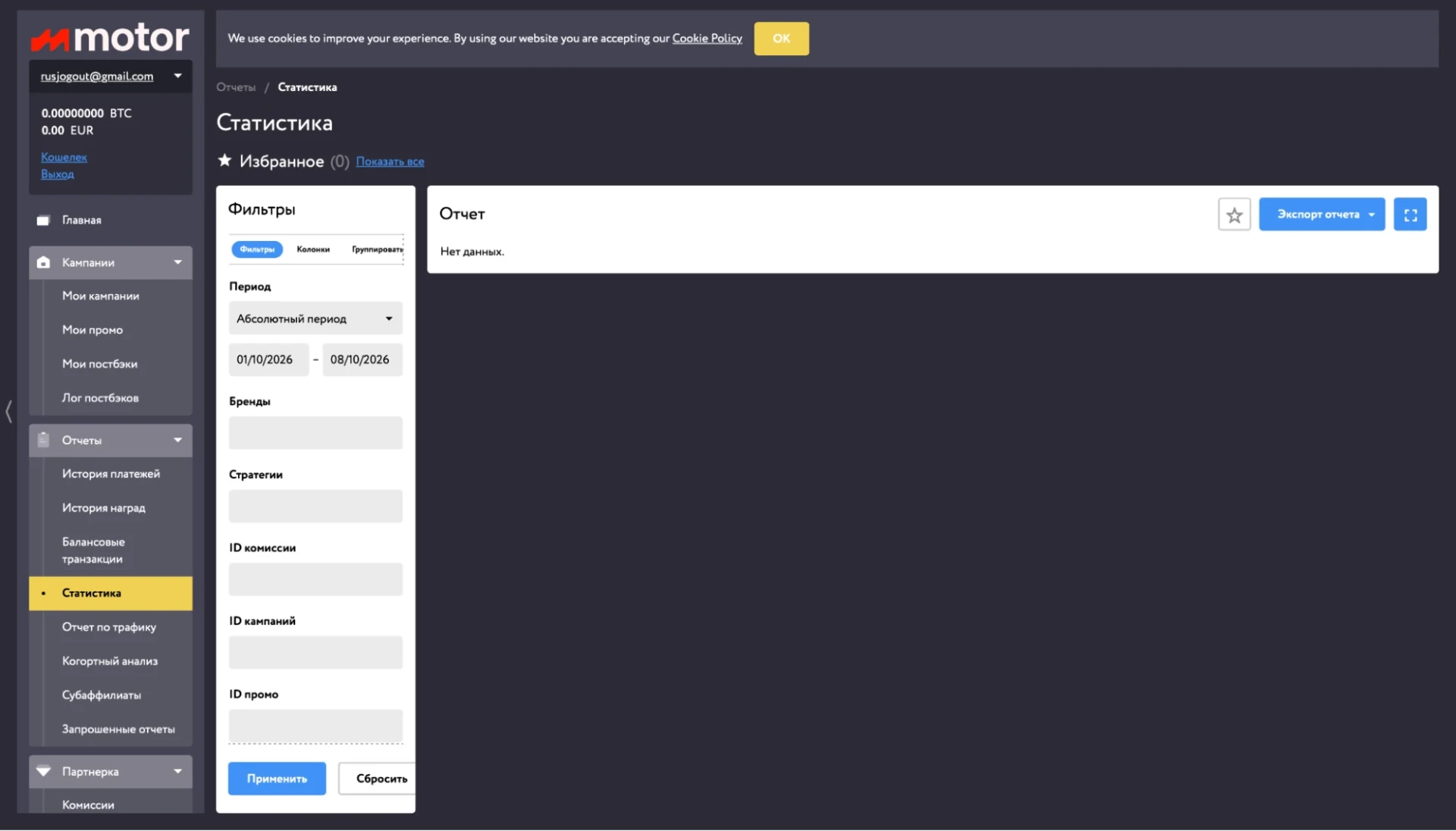1456x831 pixels.
Task: Click the Партнерка section icon
Action: point(43,771)
